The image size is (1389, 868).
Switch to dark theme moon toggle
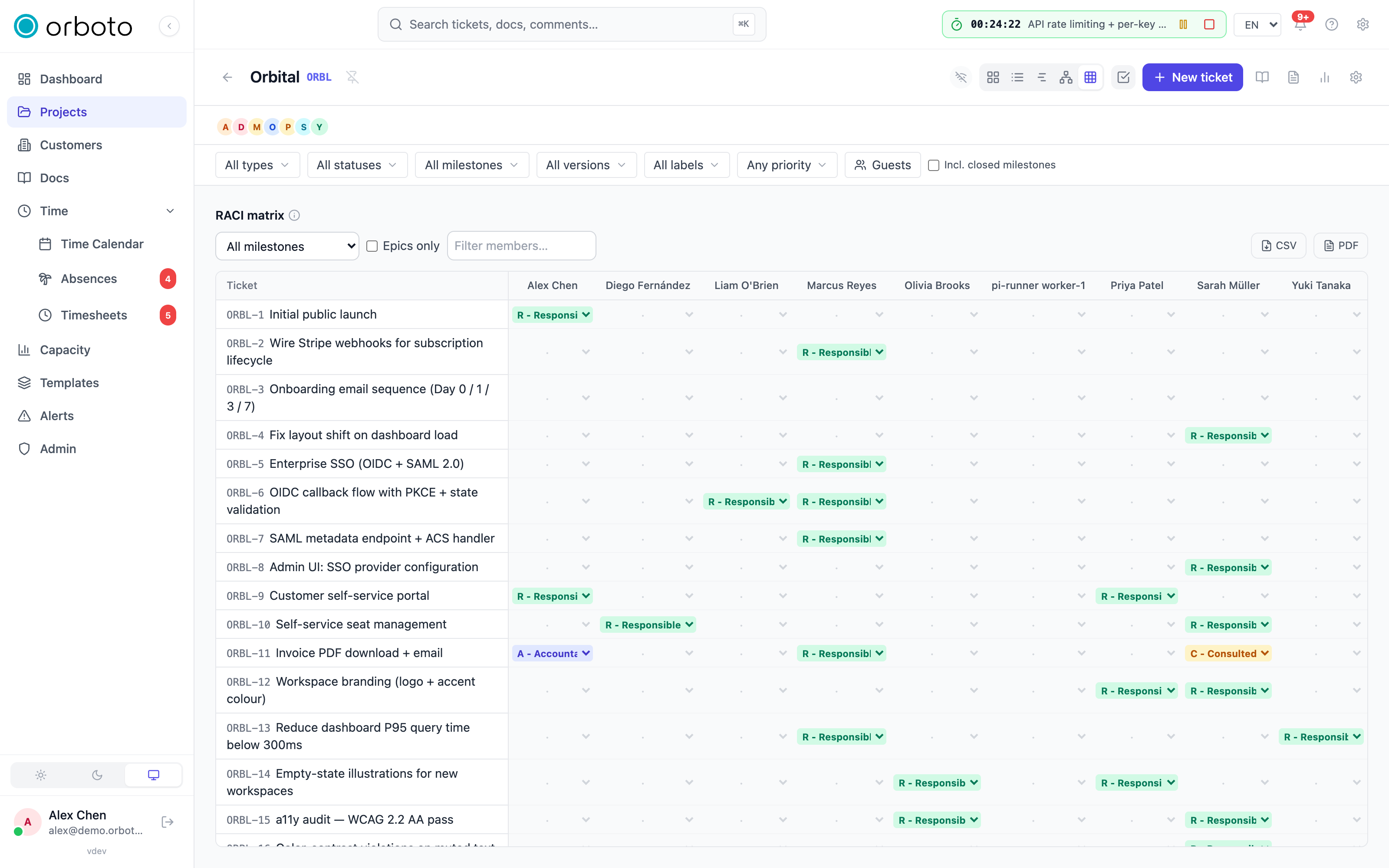97,775
